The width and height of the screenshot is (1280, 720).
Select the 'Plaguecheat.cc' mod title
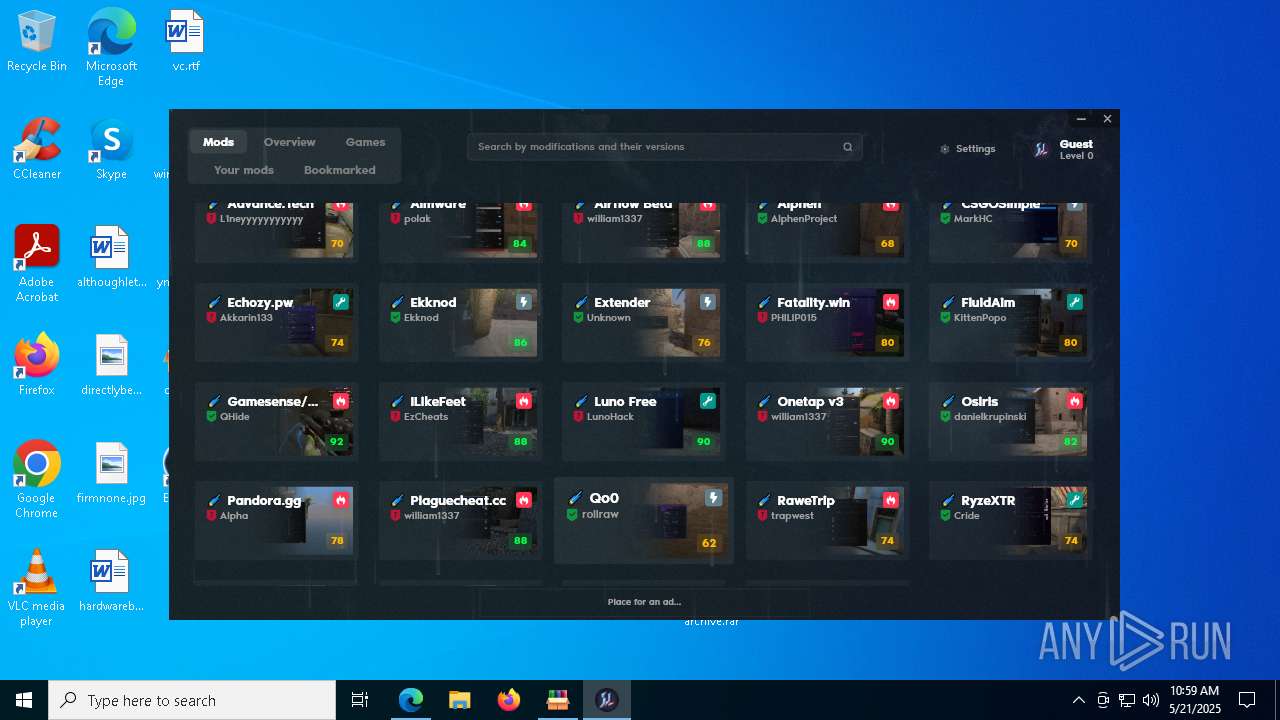(458, 500)
